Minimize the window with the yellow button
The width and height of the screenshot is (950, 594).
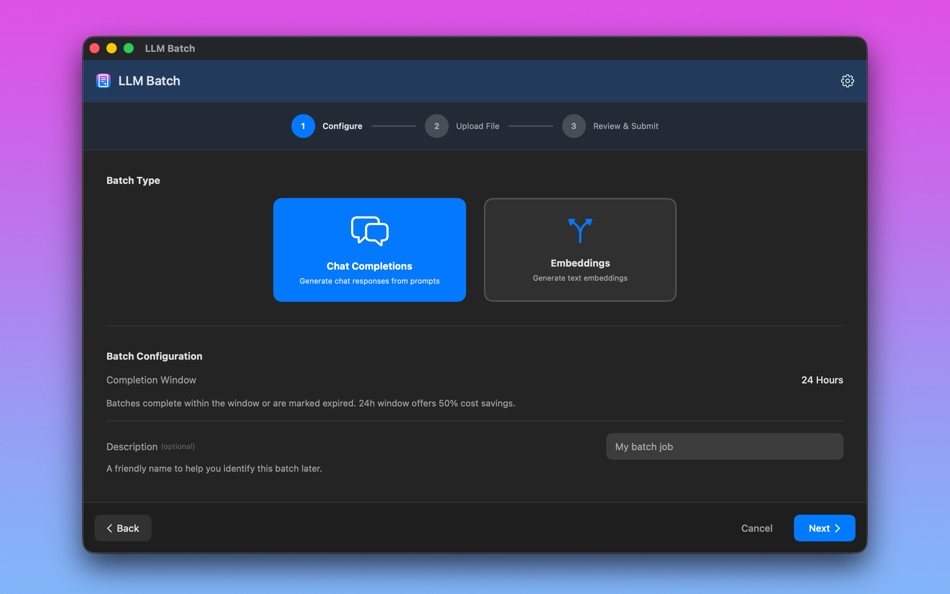pyautogui.click(x=111, y=48)
